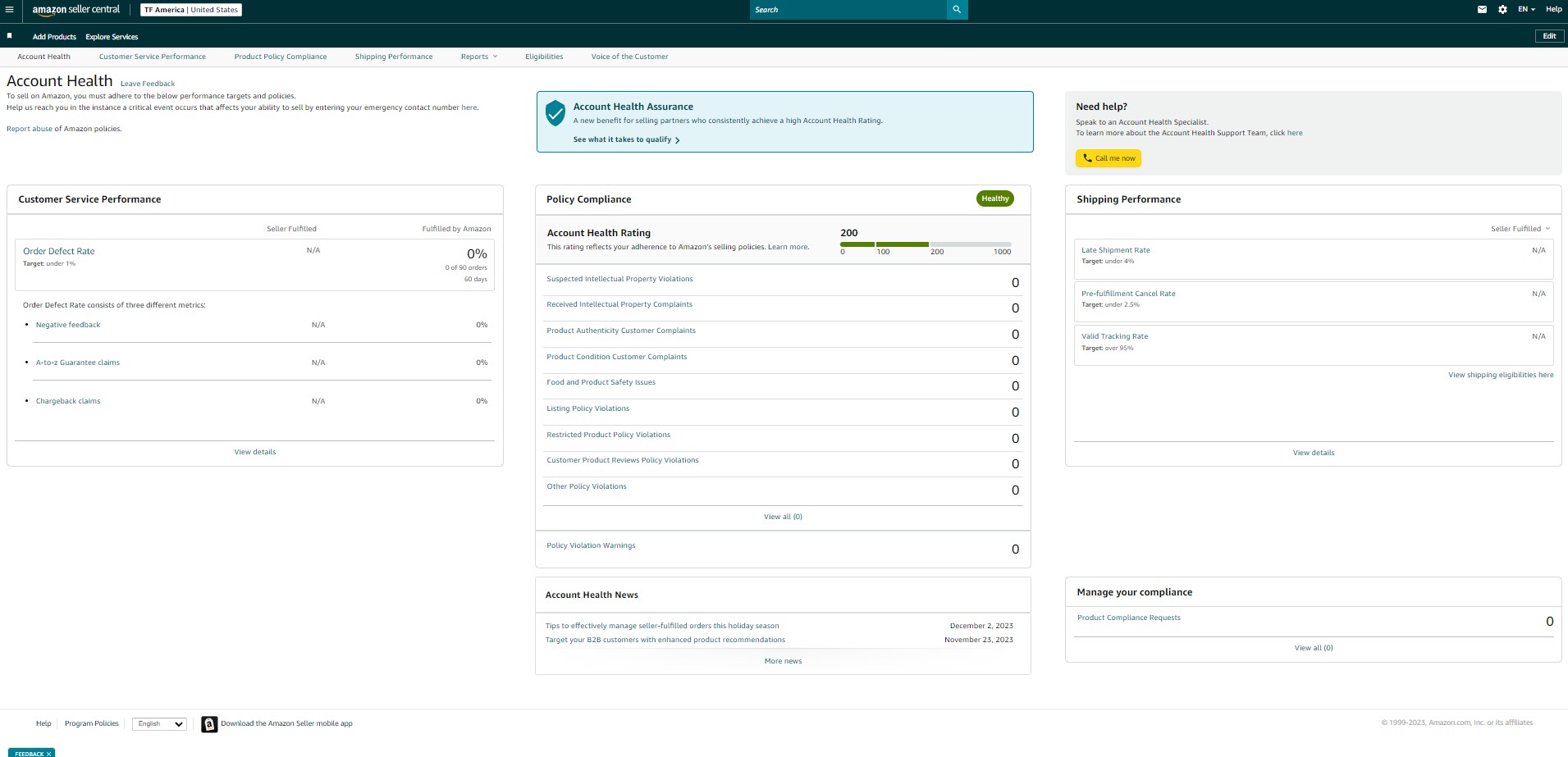Open the Customer Service Performance tab
Screen dimensions: 1568x757
[153, 57]
